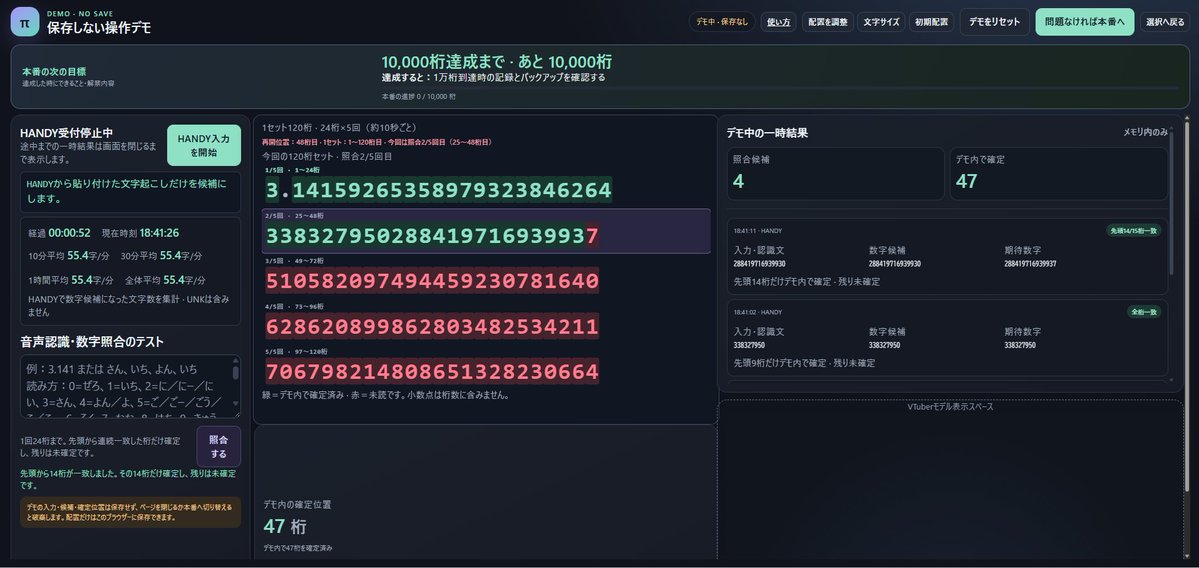The image size is (1199, 568).
Task: Select the digit row 510582097494459230781640
Action: coord(432,281)
